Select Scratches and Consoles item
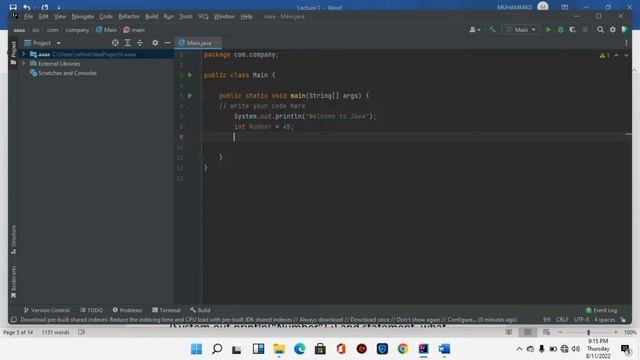Screen dimensions: 640x360 click(63, 73)
